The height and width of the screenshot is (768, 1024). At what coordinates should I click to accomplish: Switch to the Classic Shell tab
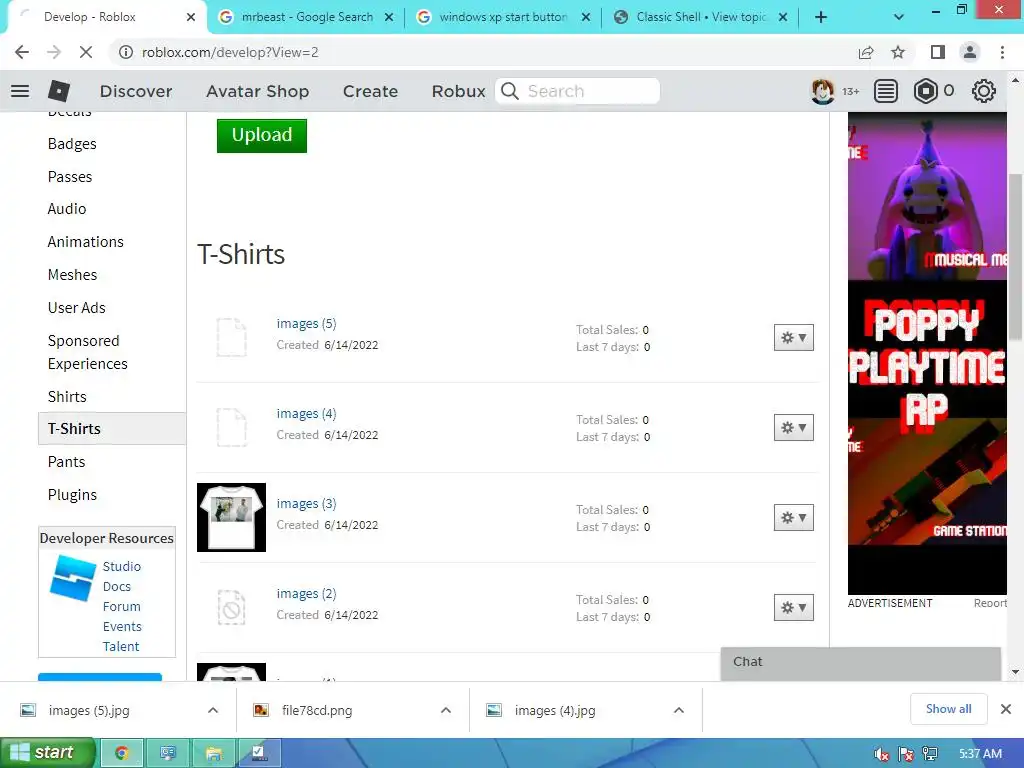[x=701, y=18]
